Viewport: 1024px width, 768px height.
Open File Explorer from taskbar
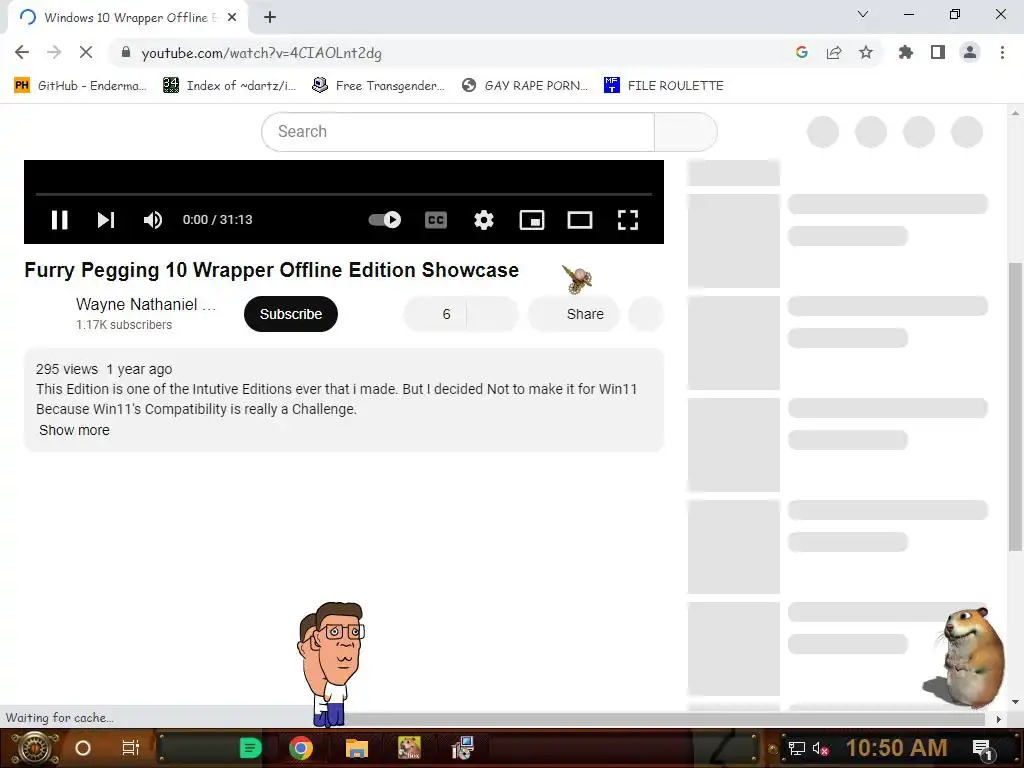point(357,748)
